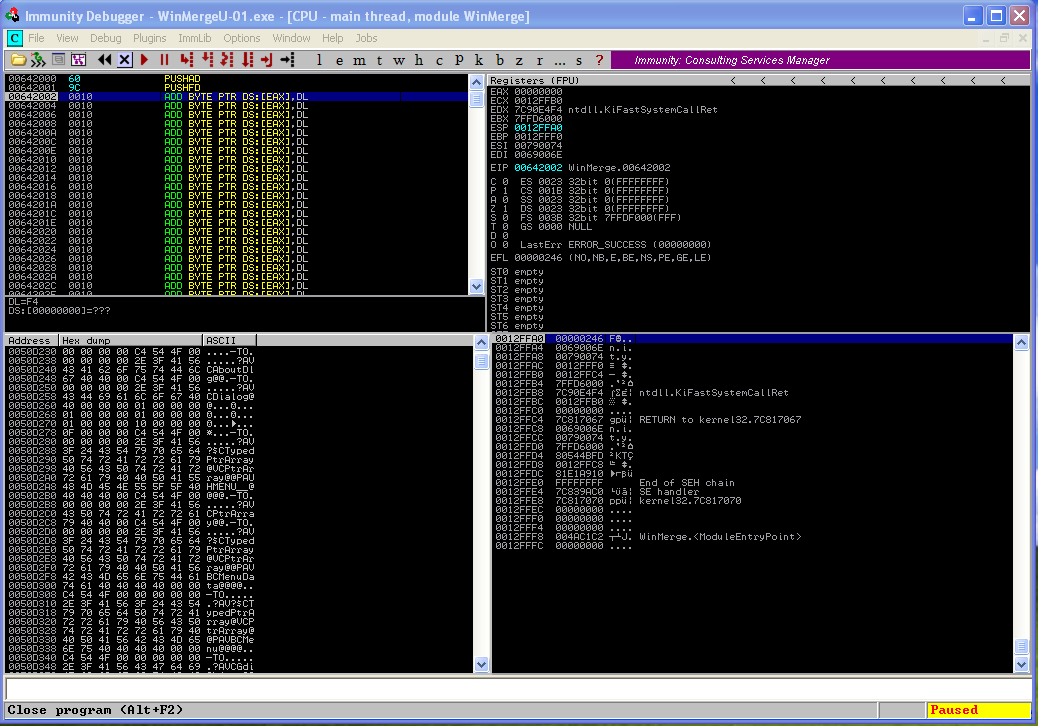Click the Paused status indicator
This screenshot has width=1038, height=726.
pos(953,709)
